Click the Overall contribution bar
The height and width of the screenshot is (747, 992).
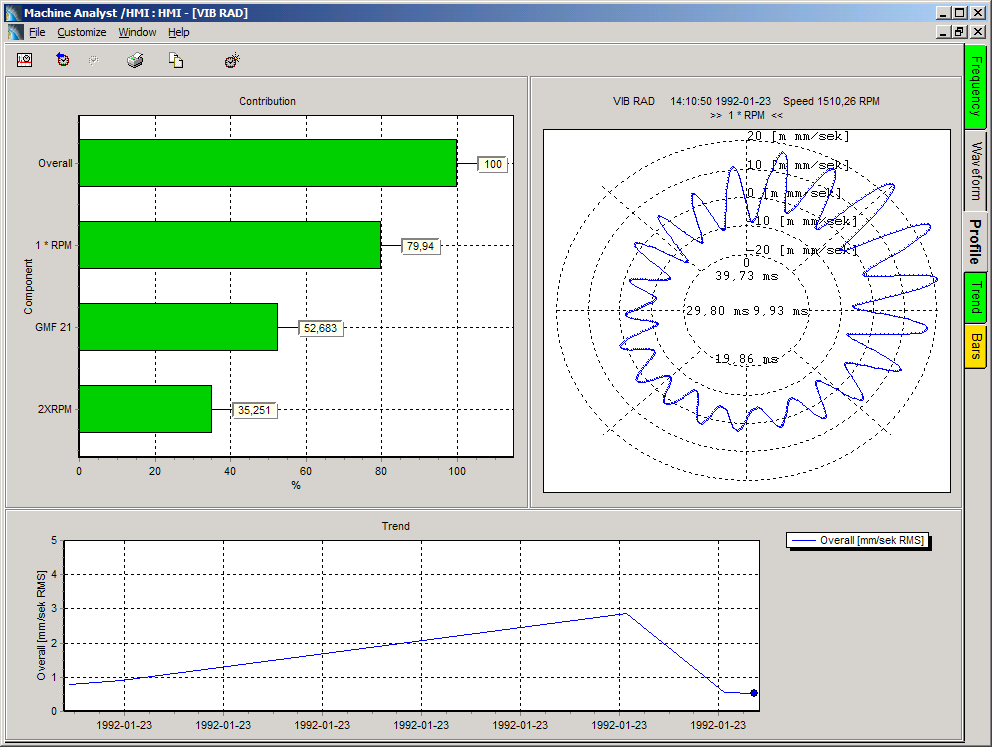[x=268, y=163]
